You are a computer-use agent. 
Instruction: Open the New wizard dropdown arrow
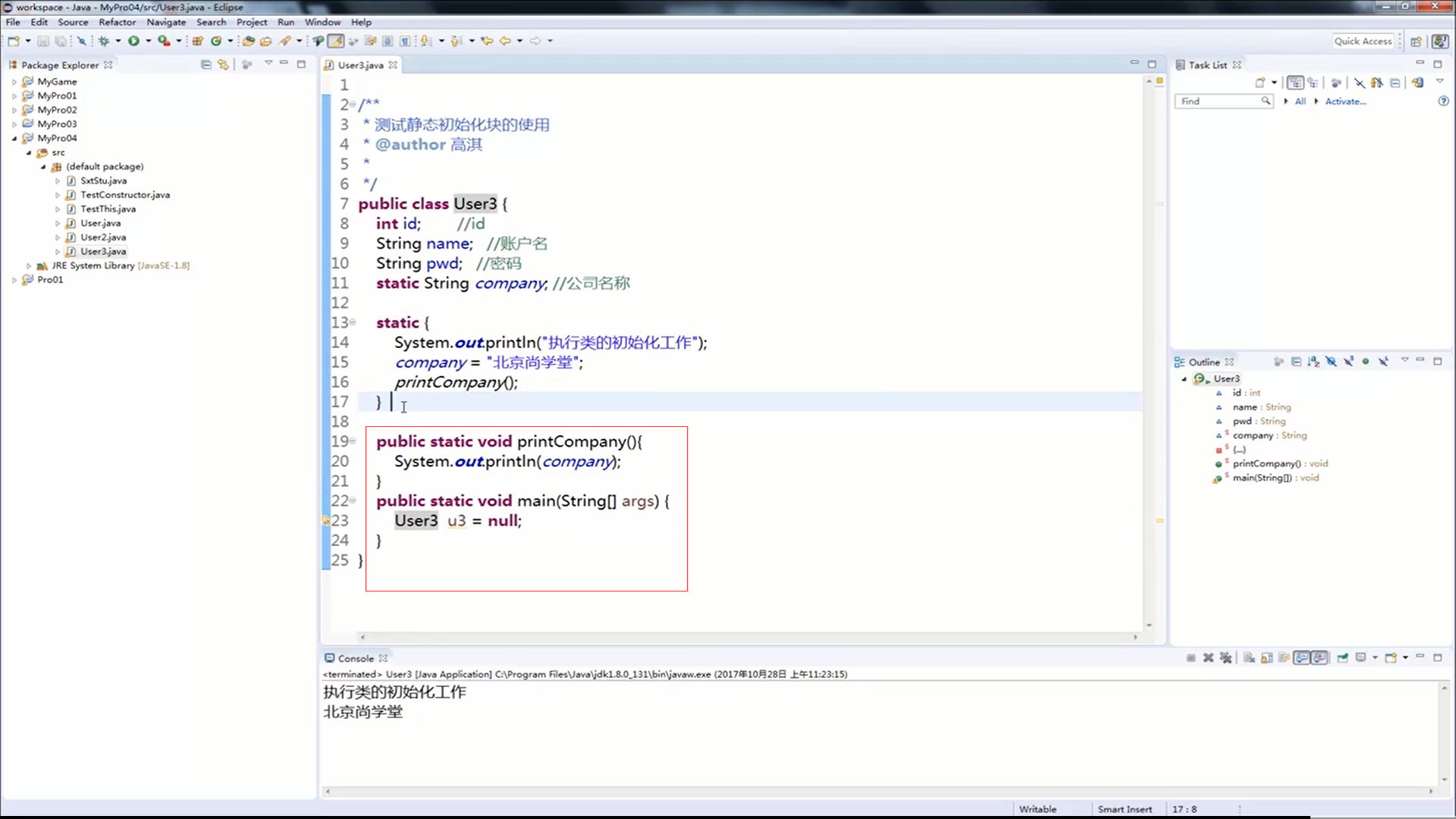click(28, 41)
